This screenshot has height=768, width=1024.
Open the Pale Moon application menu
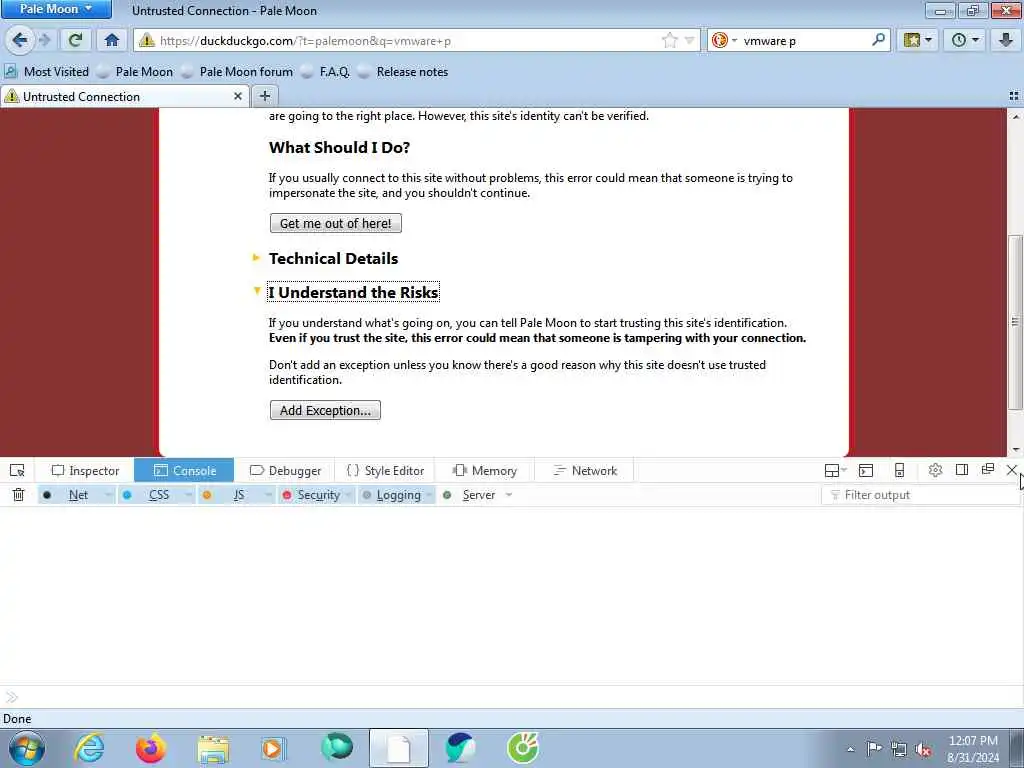pos(56,9)
